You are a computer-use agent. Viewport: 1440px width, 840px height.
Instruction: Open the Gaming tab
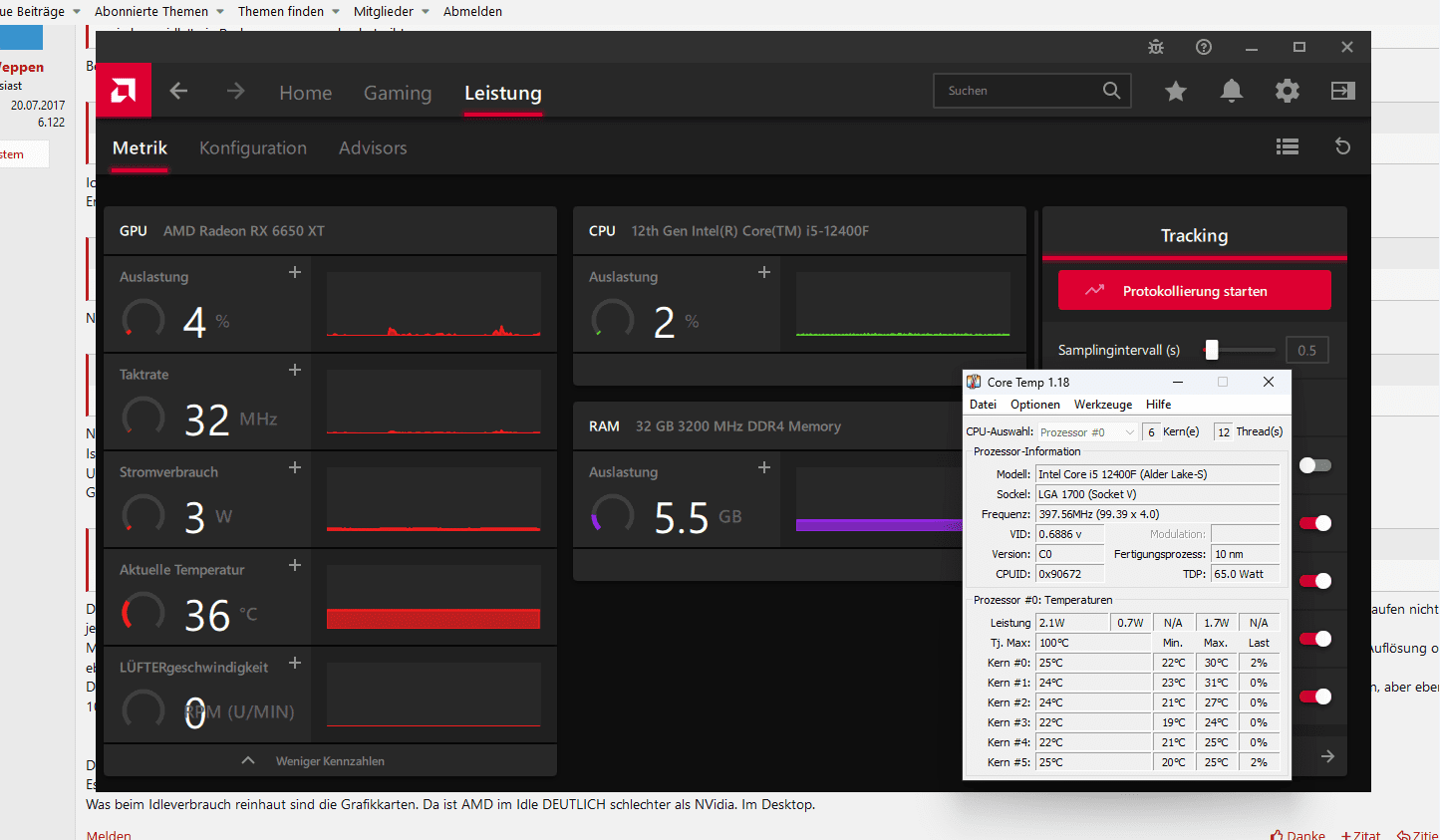(x=398, y=93)
